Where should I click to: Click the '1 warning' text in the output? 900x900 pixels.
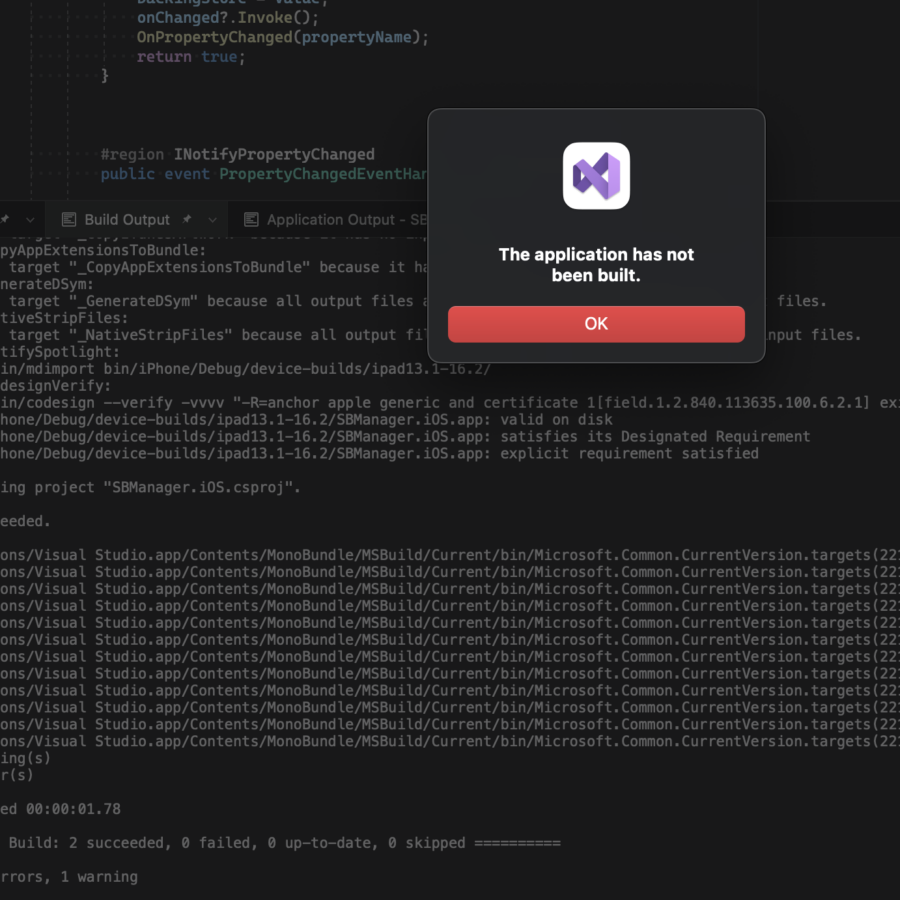coord(100,876)
